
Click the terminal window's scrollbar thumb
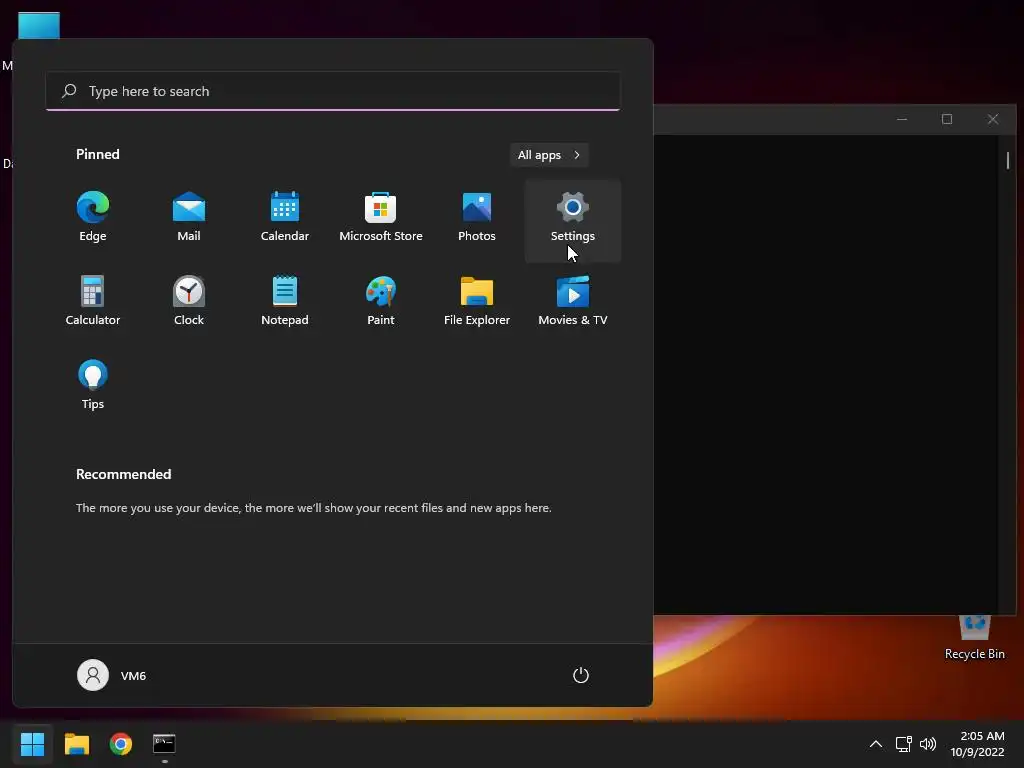[x=1008, y=160]
